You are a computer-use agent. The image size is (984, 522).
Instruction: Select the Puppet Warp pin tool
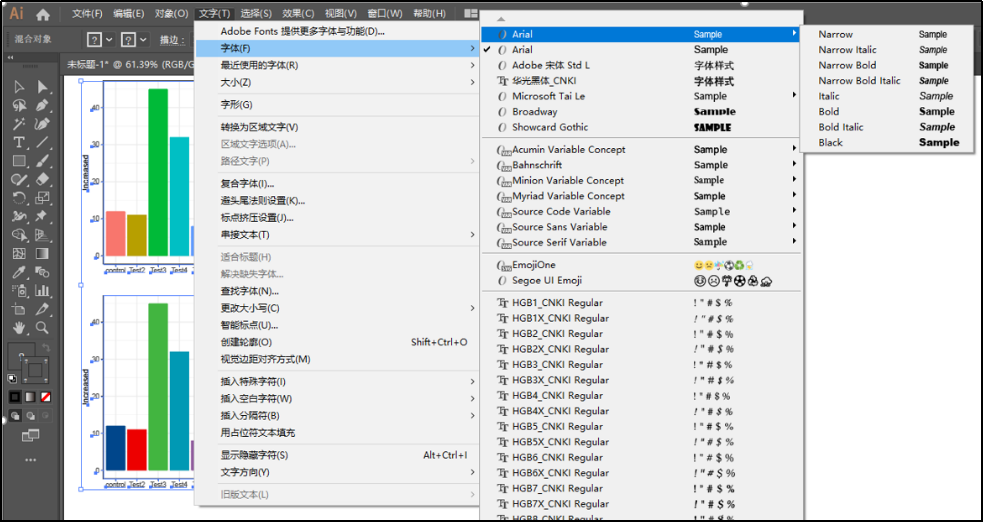coord(42,216)
